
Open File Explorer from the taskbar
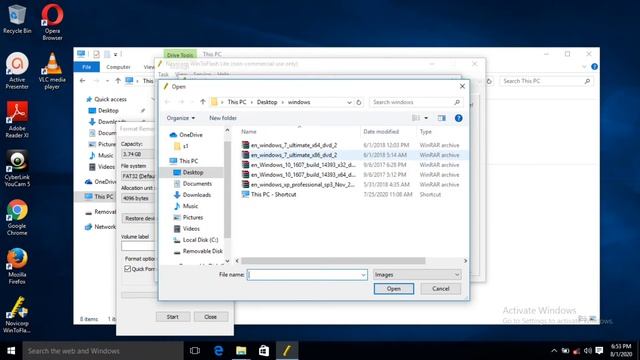click(241, 351)
